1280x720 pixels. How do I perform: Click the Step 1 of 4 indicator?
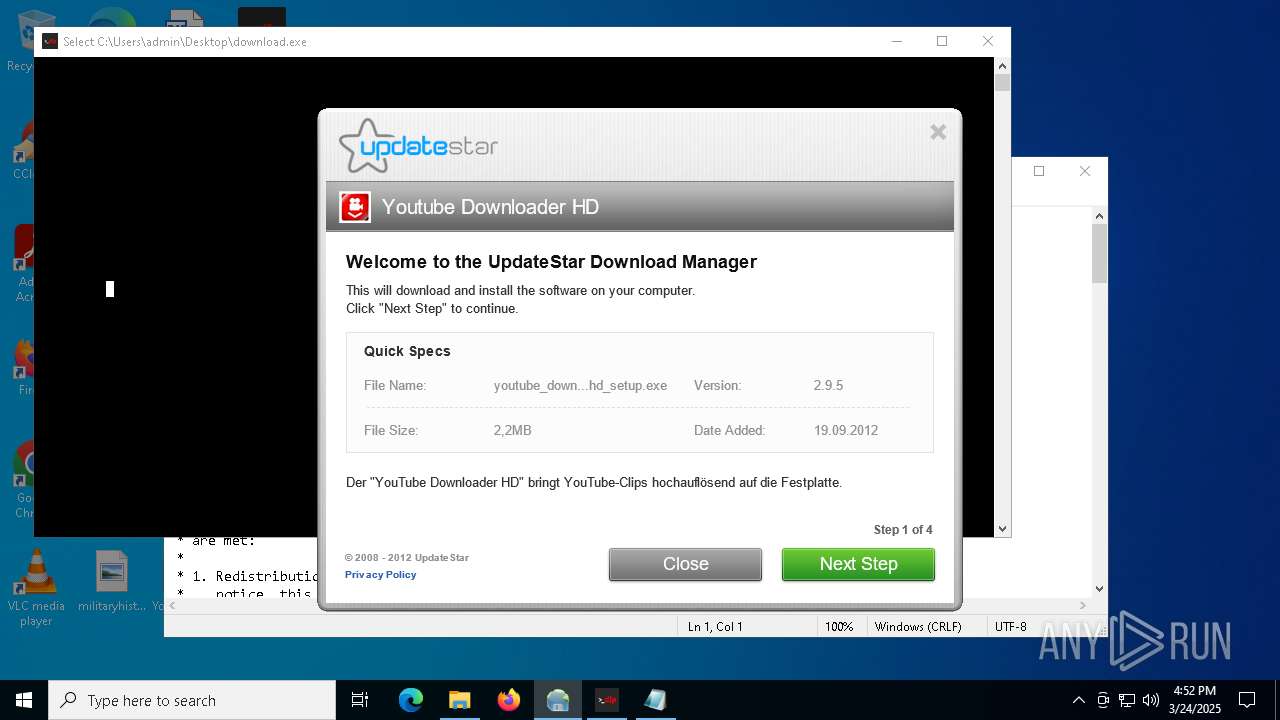point(903,530)
